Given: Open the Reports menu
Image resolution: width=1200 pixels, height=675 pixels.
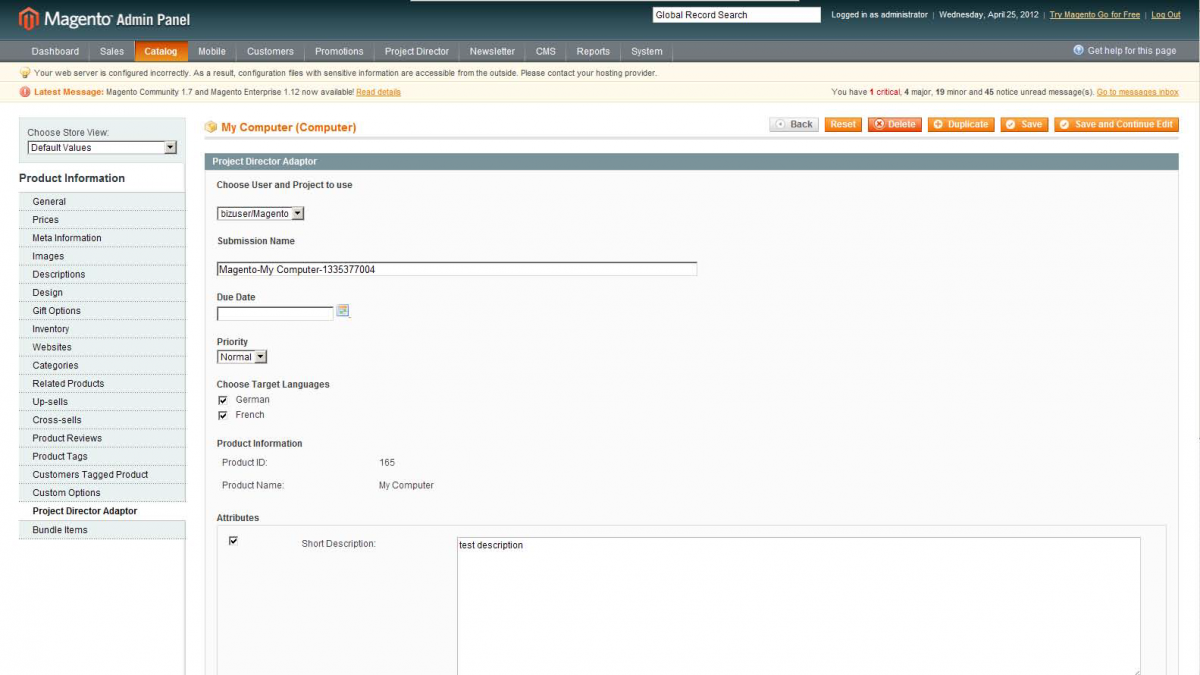Looking at the screenshot, I should 593,51.
